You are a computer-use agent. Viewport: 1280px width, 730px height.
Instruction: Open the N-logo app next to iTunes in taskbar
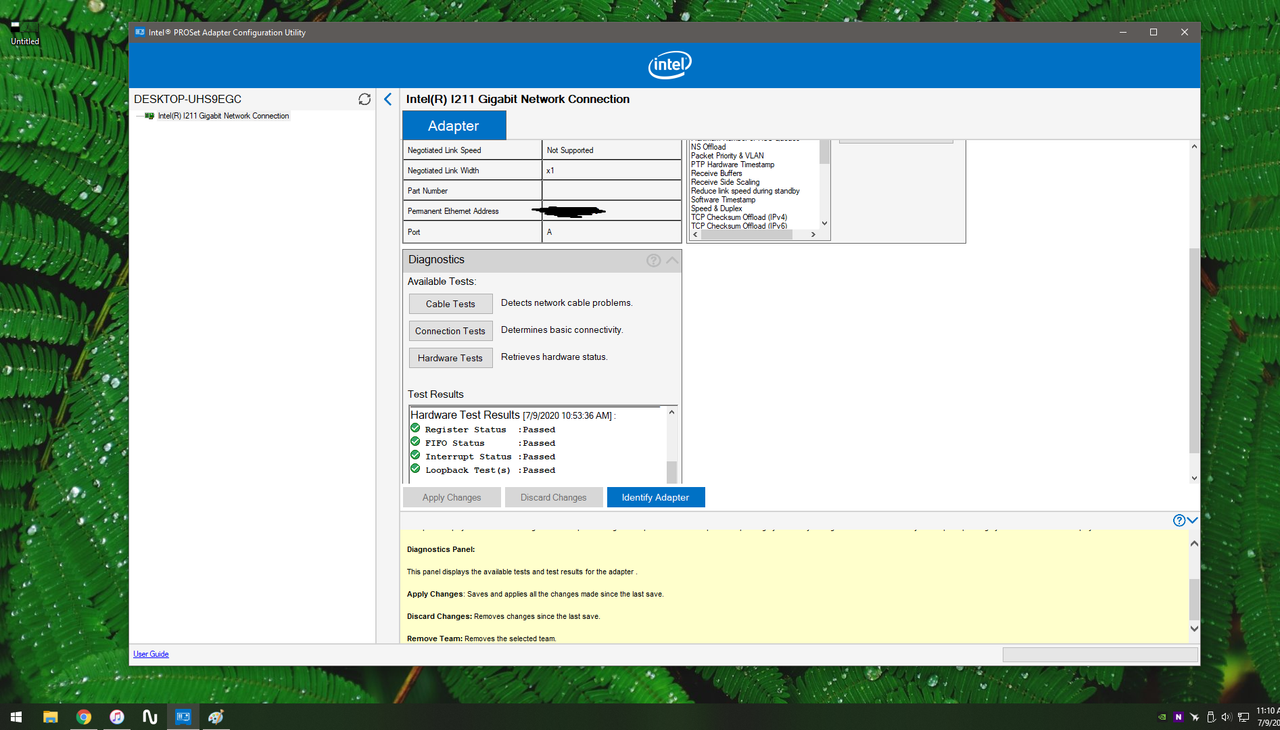[x=150, y=717]
